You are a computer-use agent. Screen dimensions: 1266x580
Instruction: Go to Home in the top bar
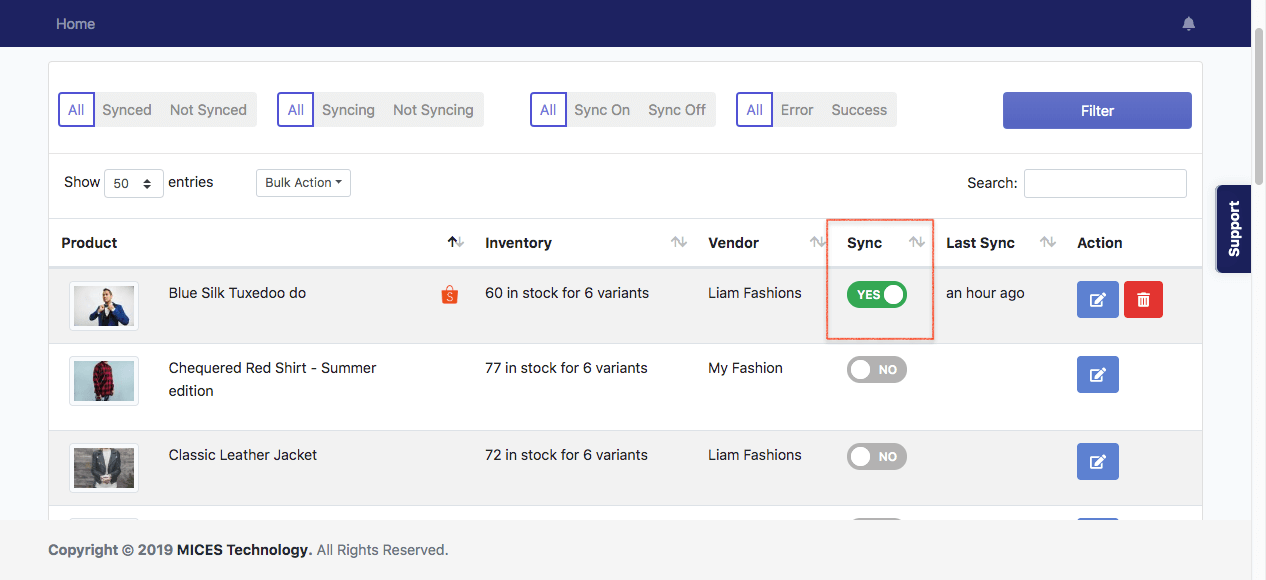(75, 24)
